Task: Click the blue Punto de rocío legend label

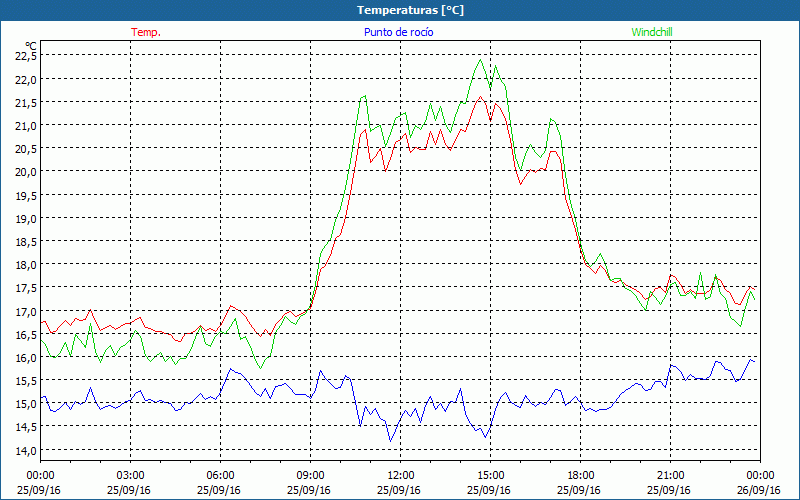Action: pyautogui.click(x=398, y=32)
